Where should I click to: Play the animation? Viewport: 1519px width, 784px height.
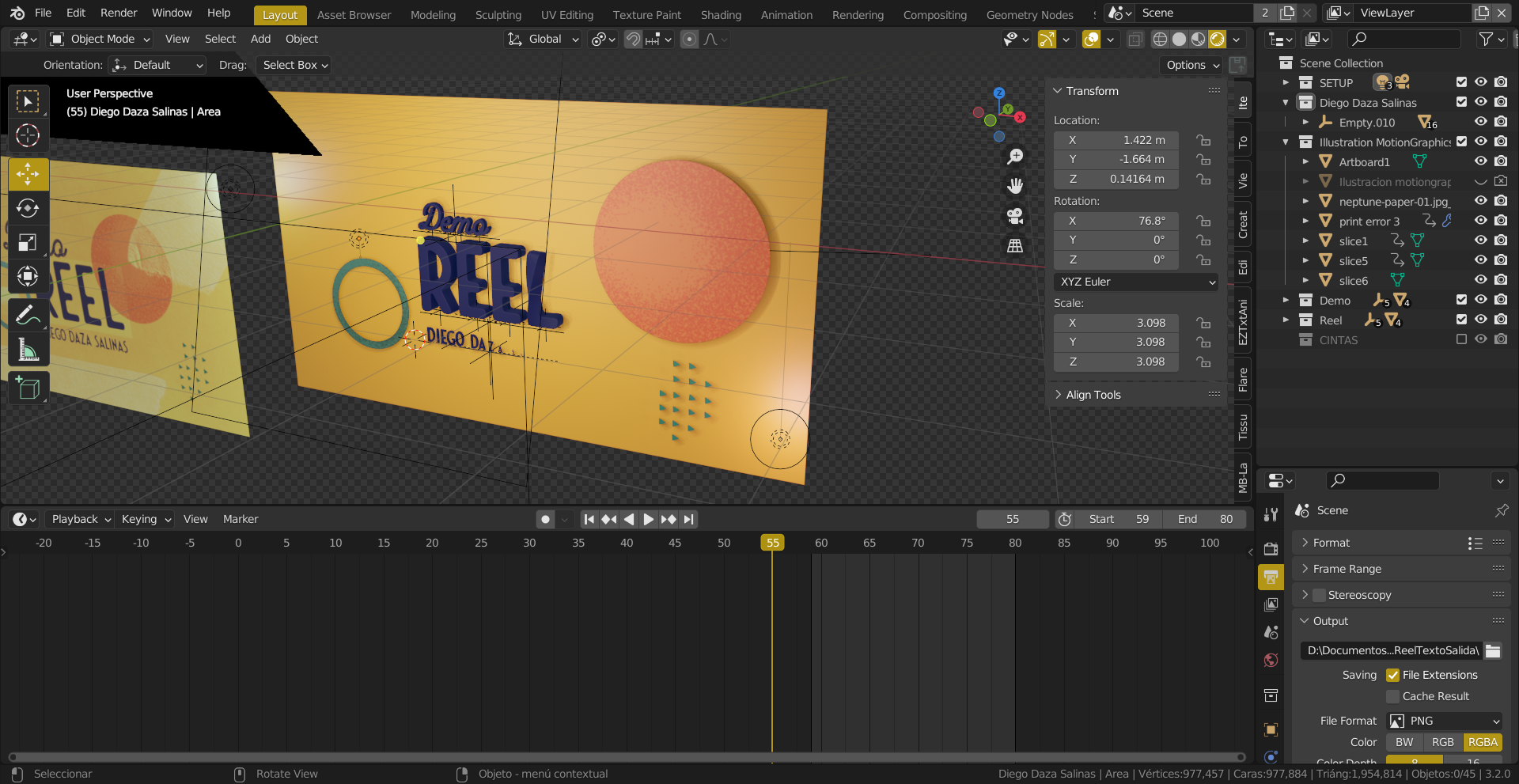pos(648,519)
